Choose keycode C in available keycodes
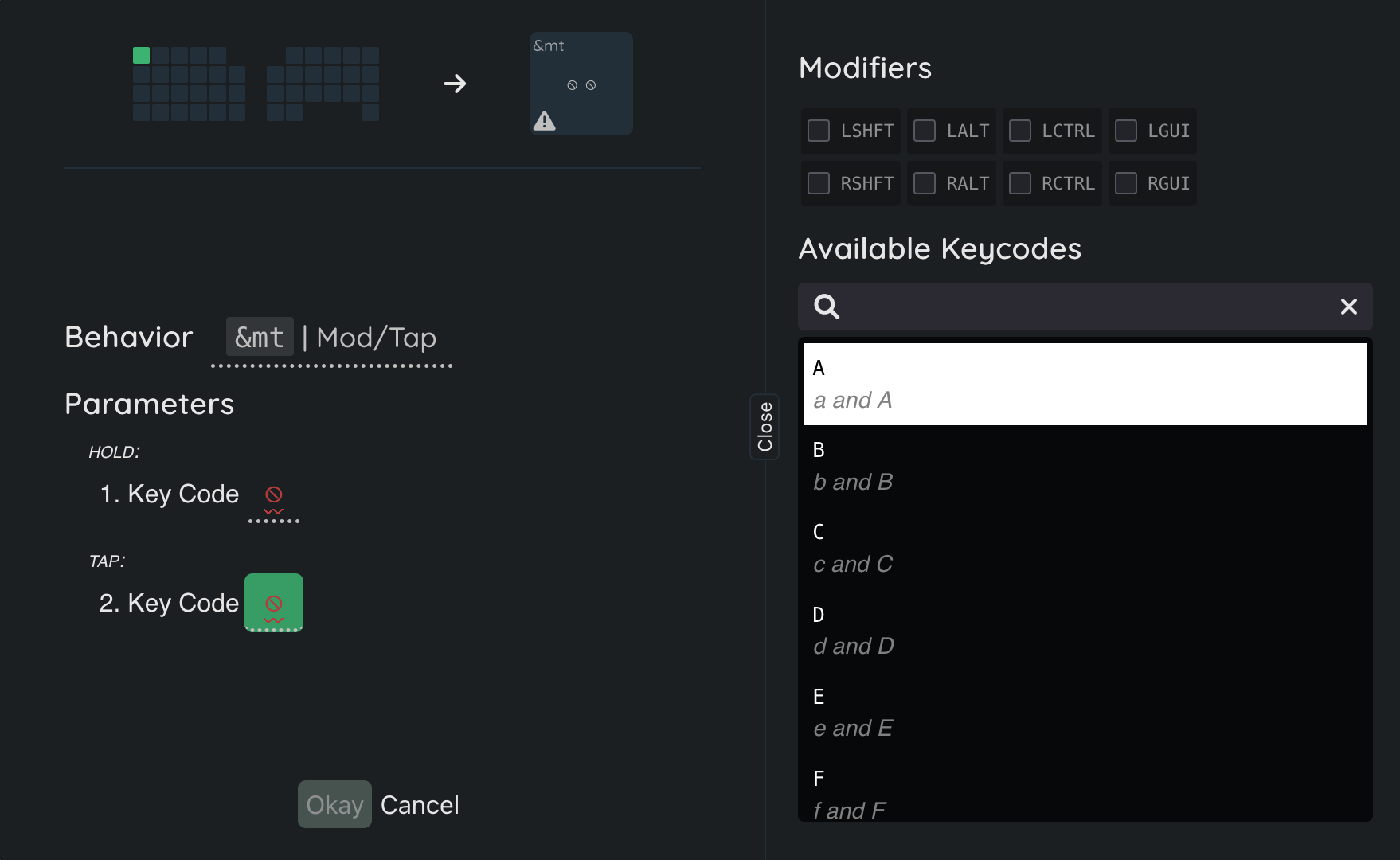The image size is (1400, 860). coord(1085,548)
